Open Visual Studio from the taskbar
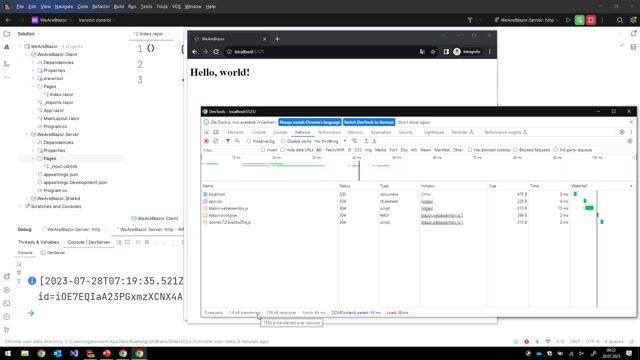Viewport: 640px width, 360px height. pyautogui.click(x=74, y=353)
